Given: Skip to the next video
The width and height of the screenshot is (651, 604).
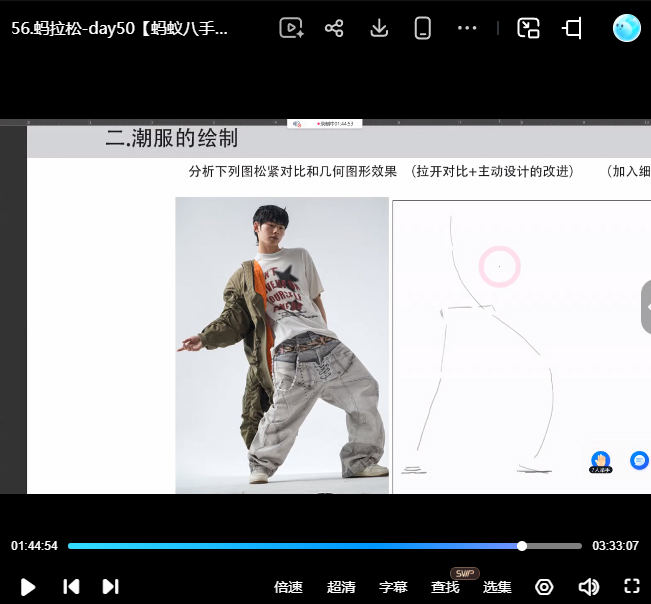Looking at the screenshot, I should (x=110, y=587).
